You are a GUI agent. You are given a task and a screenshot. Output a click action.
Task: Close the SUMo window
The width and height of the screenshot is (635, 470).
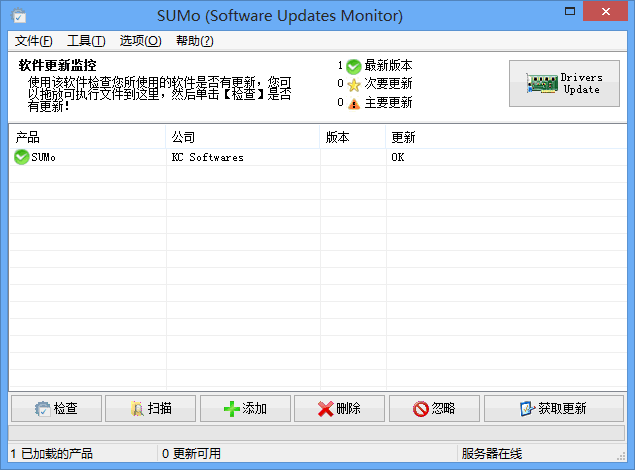point(605,11)
